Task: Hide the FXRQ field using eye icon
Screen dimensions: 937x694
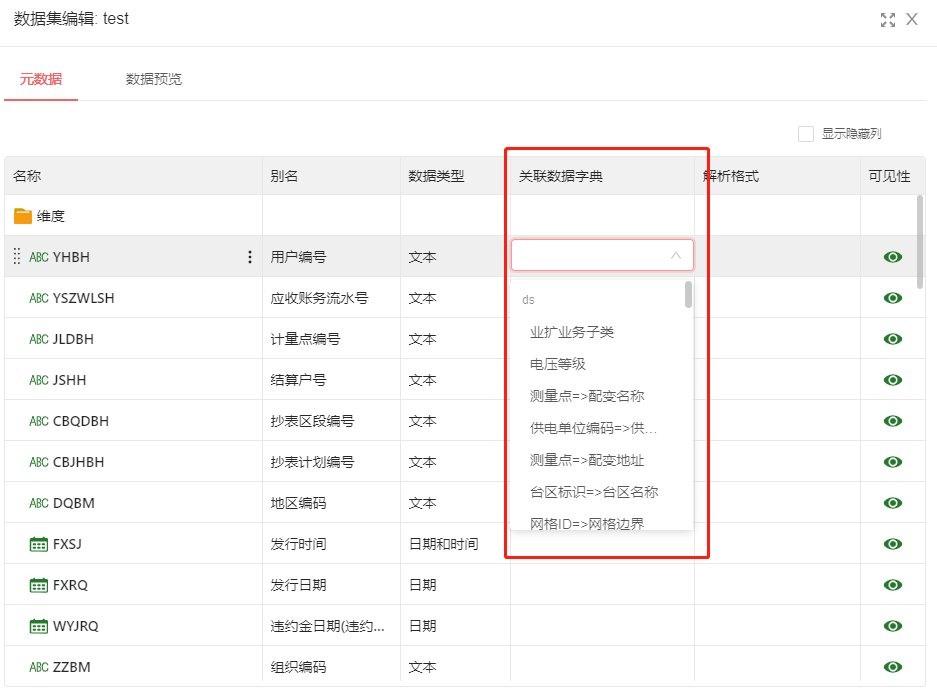Action: pyautogui.click(x=893, y=585)
